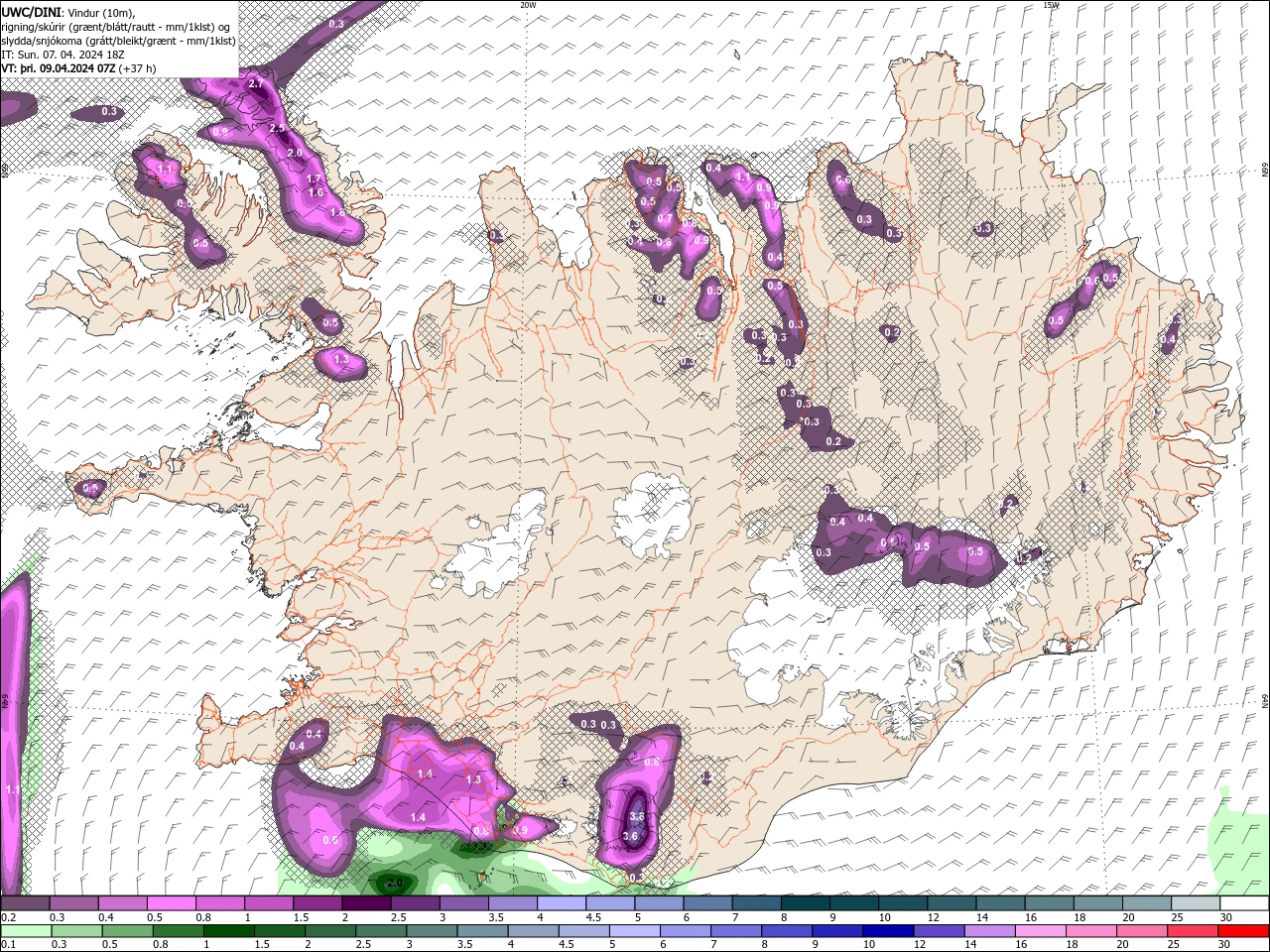Click the 3.6 snowfall value on the south coast
The image size is (1270, 952).
pos(630,836)
